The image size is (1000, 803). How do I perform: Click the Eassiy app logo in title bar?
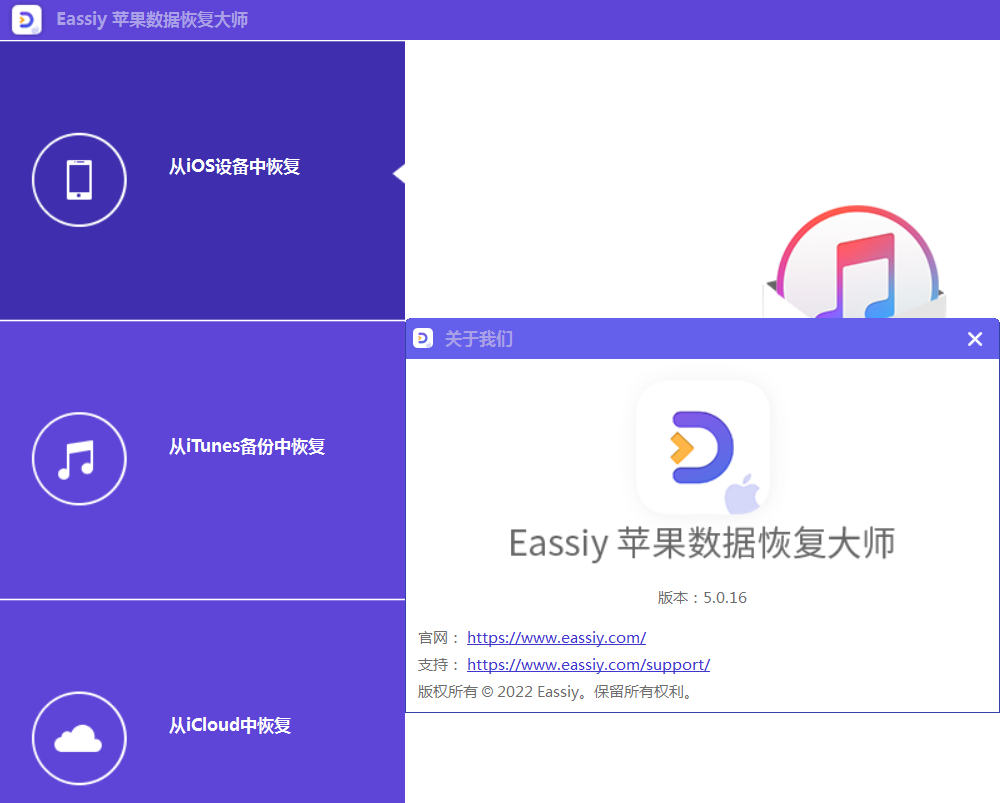(26, 19)
